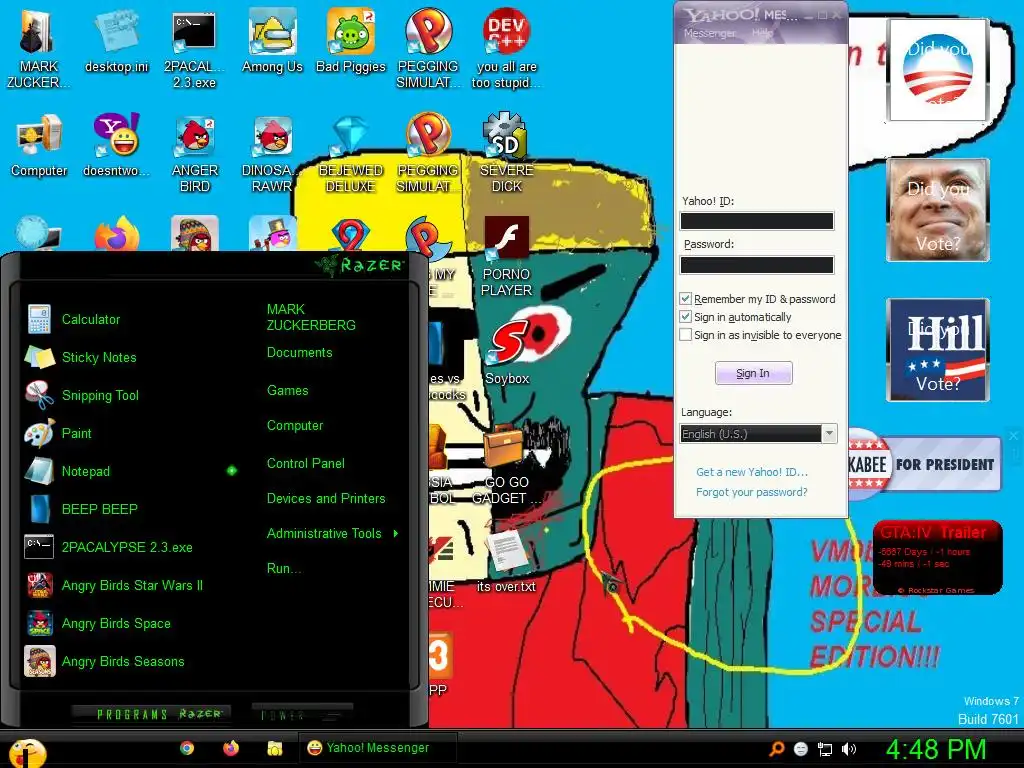Open the Messenger menu in Yahoo window
This screenshot has width=1024, height=768.
coord(709,33)
